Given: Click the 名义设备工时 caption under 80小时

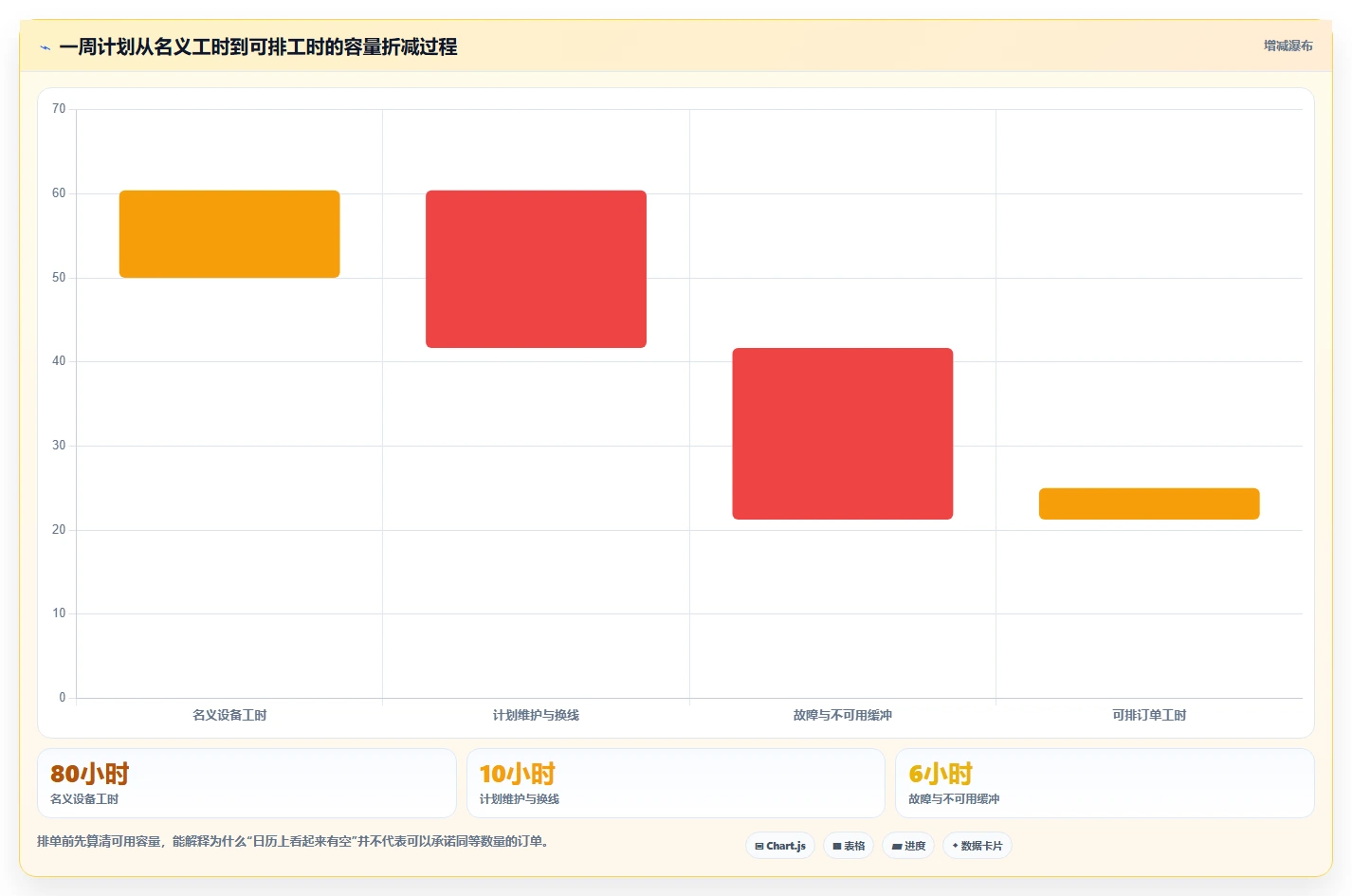Looking at the screenshot, I should (x=84, y=799).
